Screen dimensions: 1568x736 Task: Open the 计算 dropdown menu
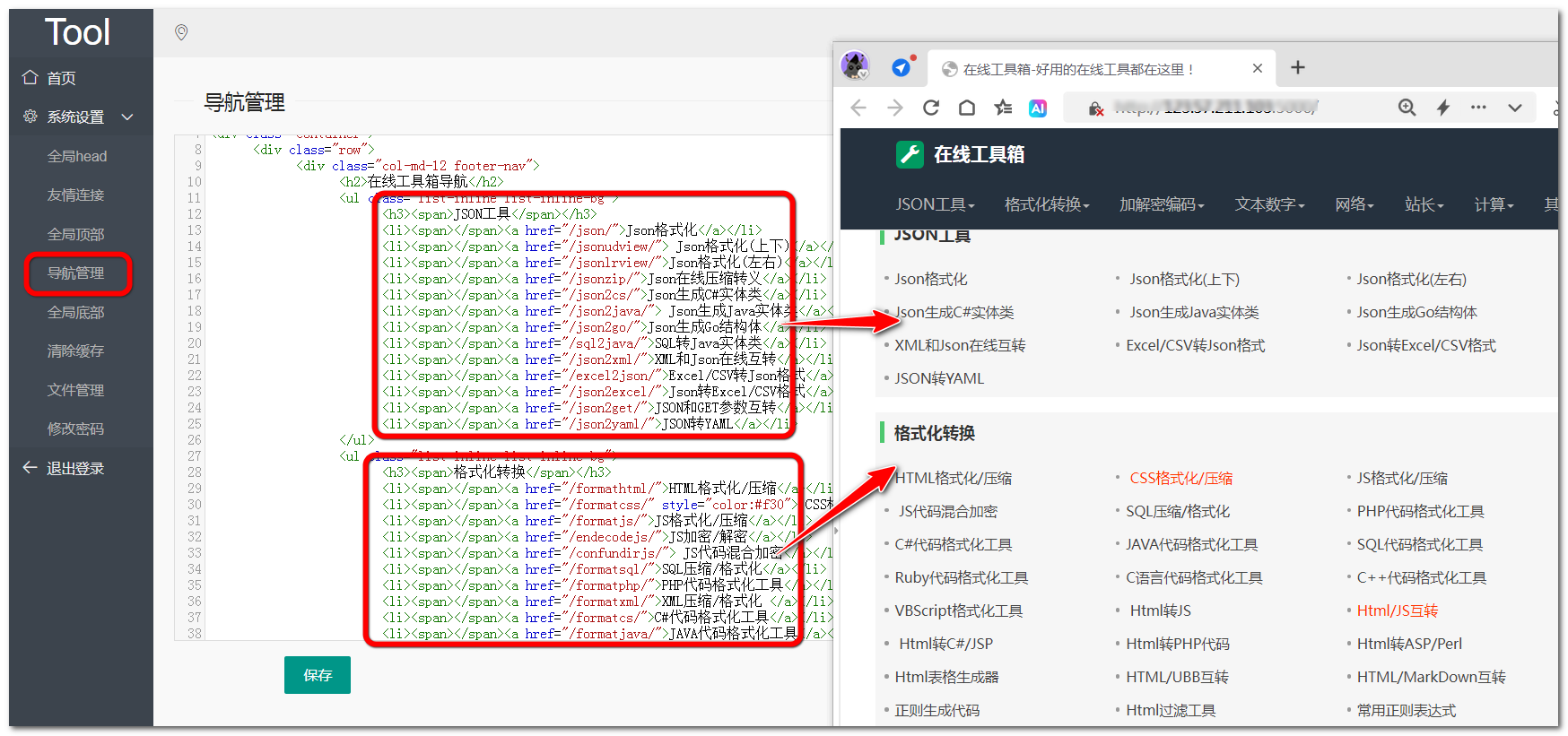point(1494,204)
